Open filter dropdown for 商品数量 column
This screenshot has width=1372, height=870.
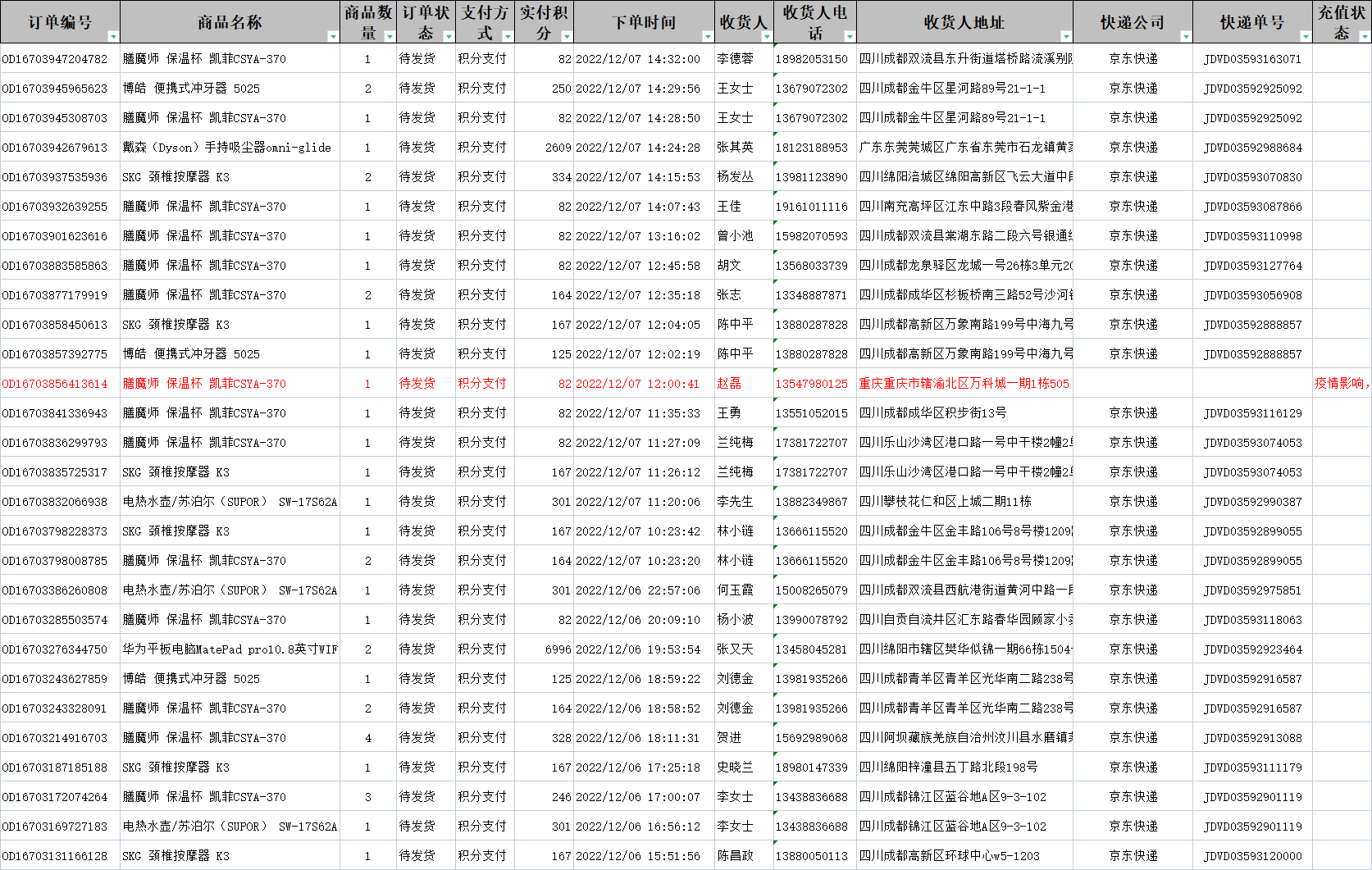(390, 36)
